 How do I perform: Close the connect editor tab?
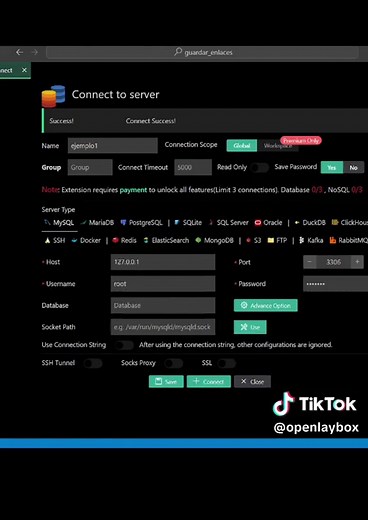pyautogui.click(x=24, y=70)
